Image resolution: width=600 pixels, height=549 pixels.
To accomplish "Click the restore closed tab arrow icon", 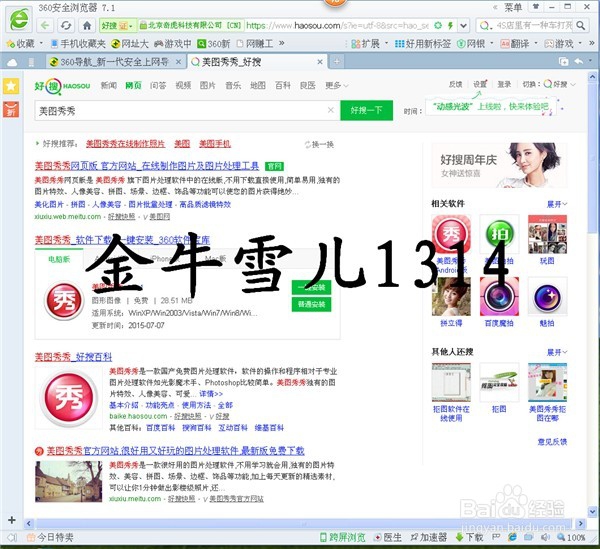I will coord(579,61).
